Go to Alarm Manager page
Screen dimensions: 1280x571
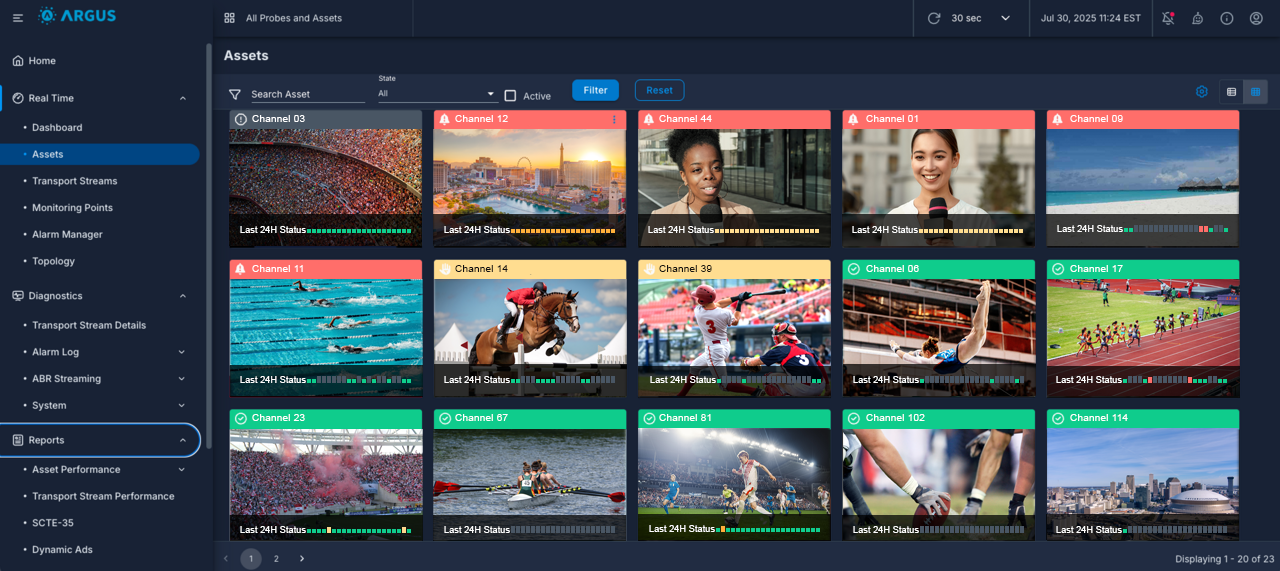coord(67,234)
